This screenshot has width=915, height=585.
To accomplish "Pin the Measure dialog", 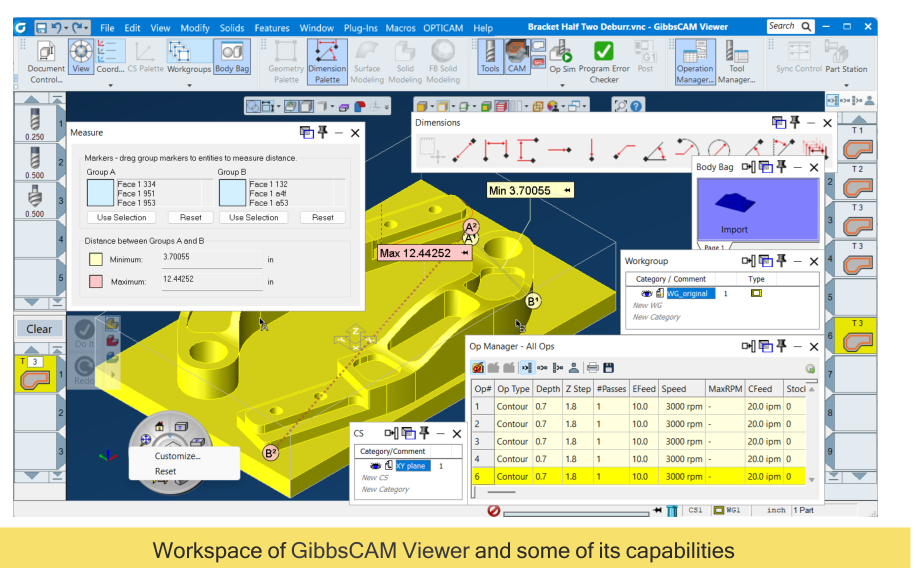I will click(x=323, y=132).
